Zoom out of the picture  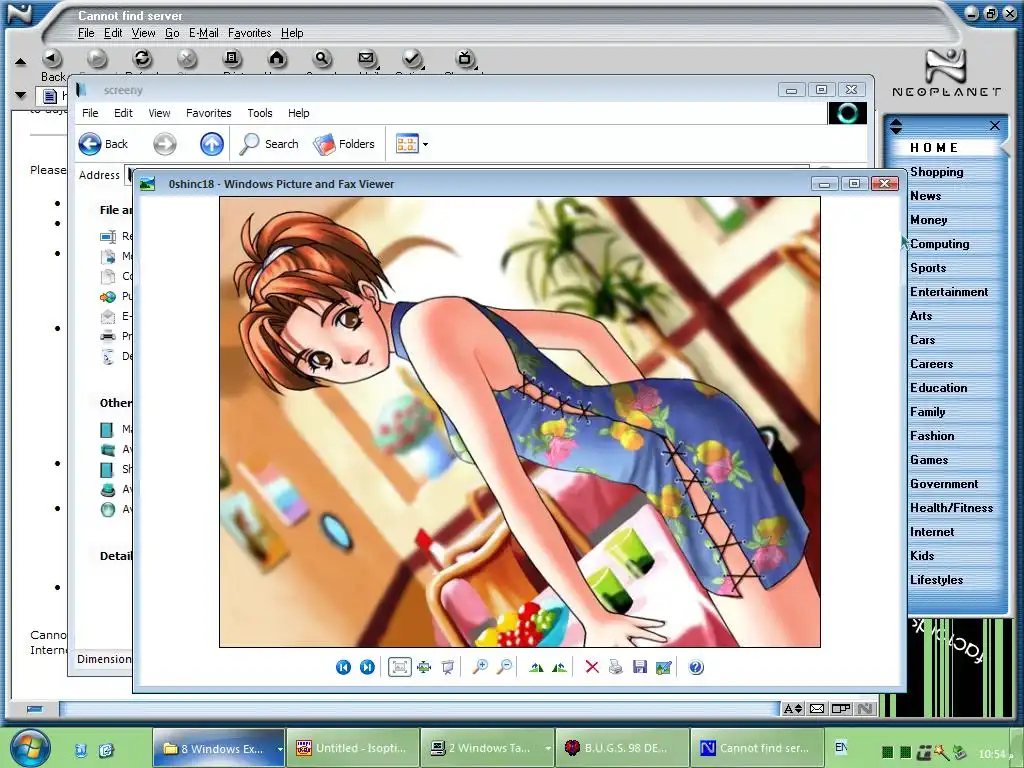(504, 667)
